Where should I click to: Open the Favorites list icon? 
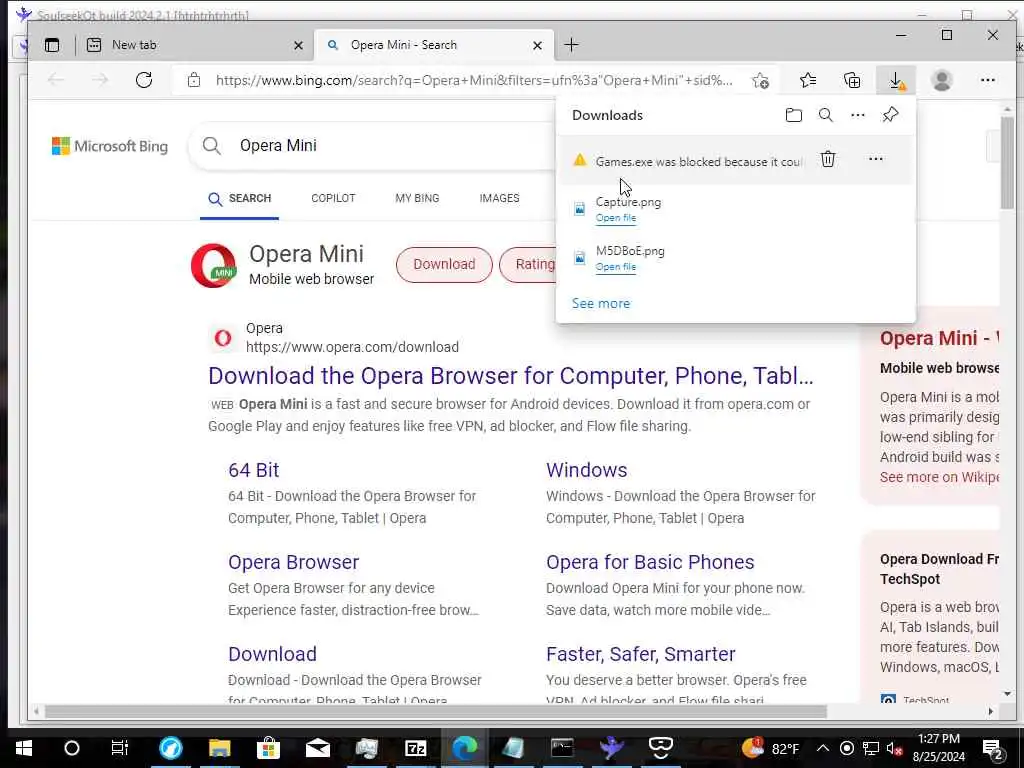click(808, 80)
